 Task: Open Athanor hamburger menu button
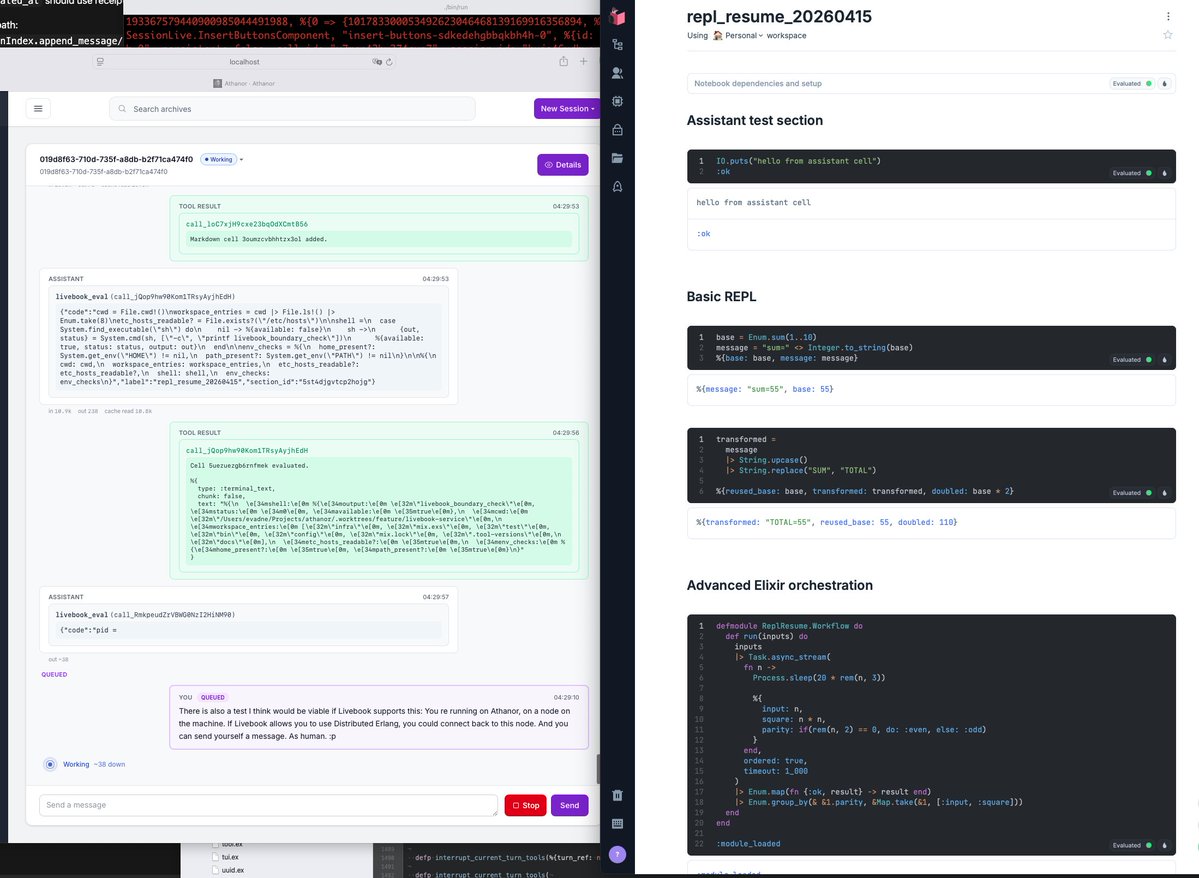(x=38, y=109)
